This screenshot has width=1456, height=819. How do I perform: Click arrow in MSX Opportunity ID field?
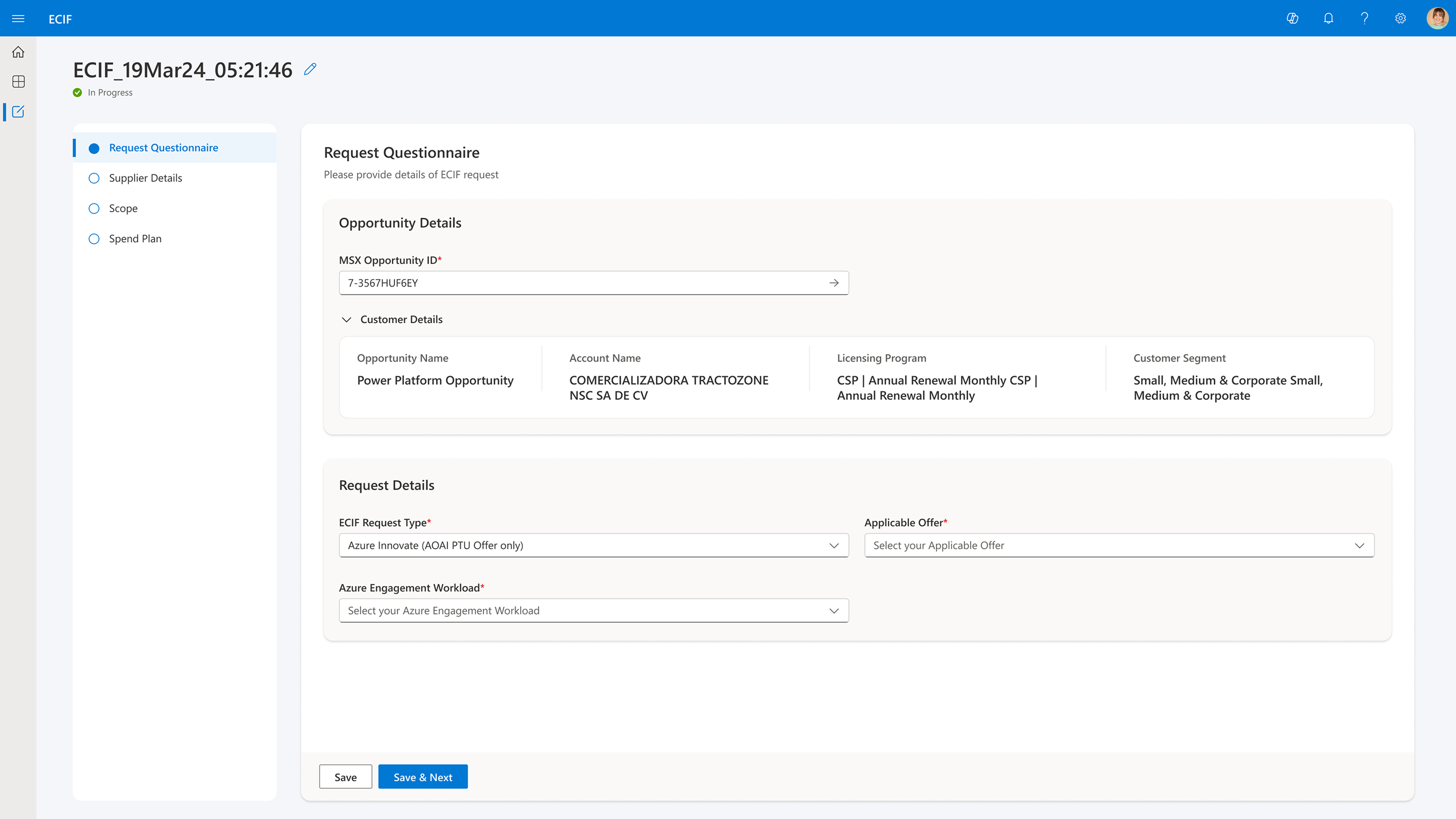coord(834,283)
